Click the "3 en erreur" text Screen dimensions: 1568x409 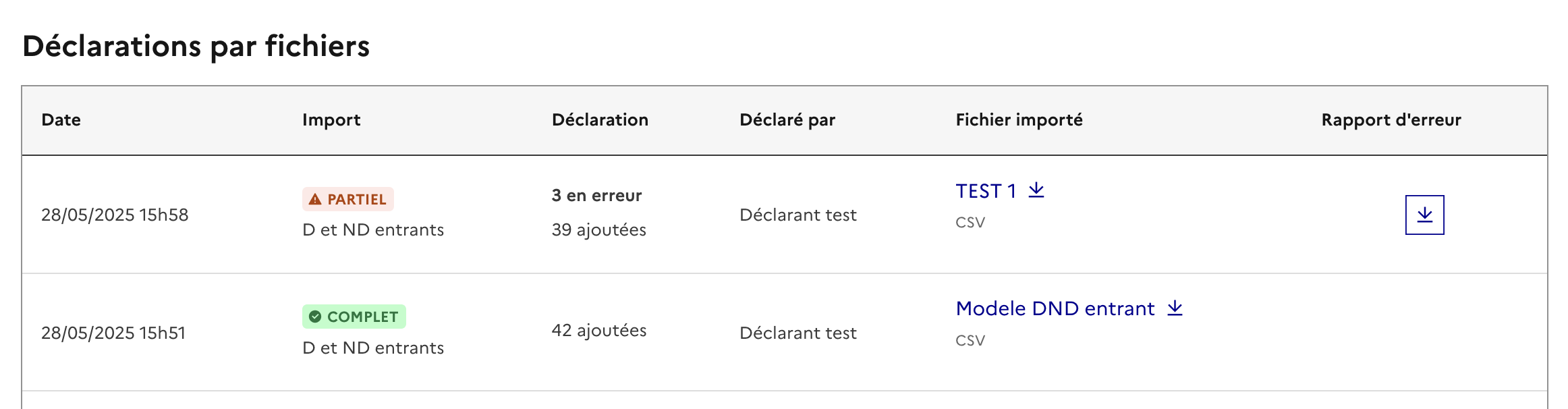(596, 196)
